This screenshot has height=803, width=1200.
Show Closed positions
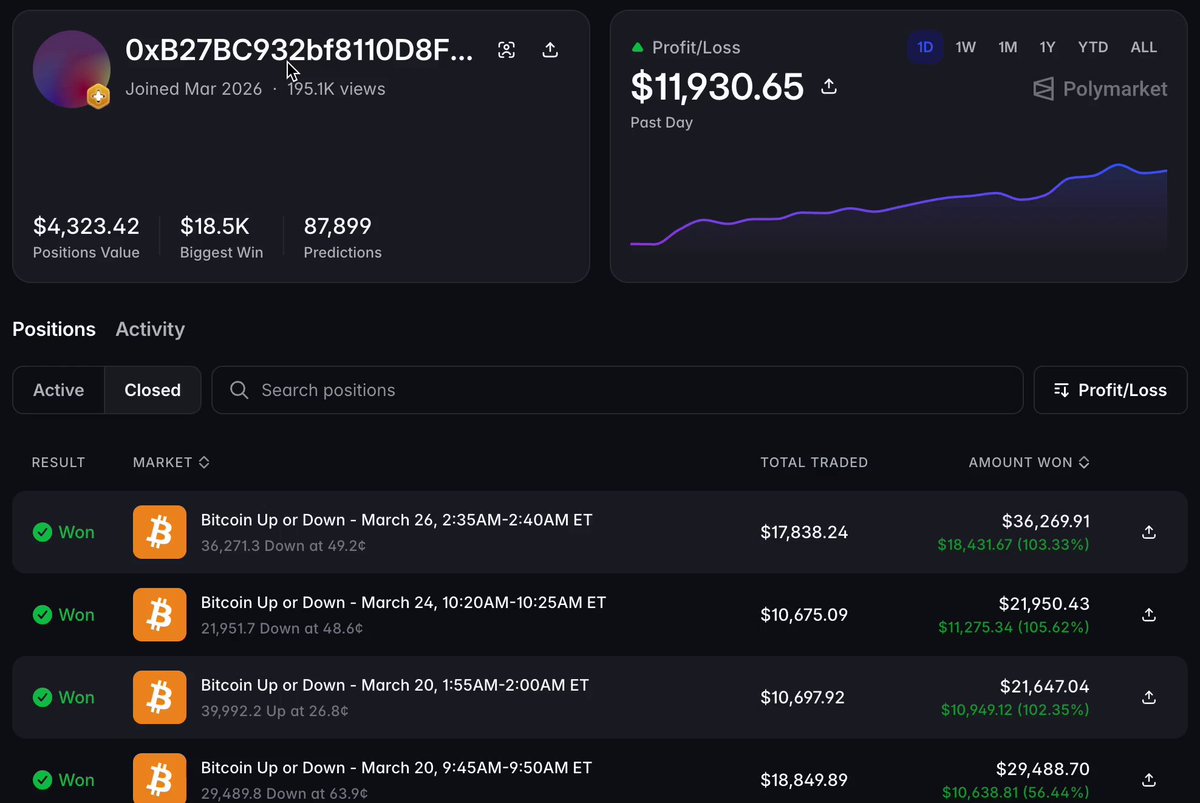[x=153, y=390]
